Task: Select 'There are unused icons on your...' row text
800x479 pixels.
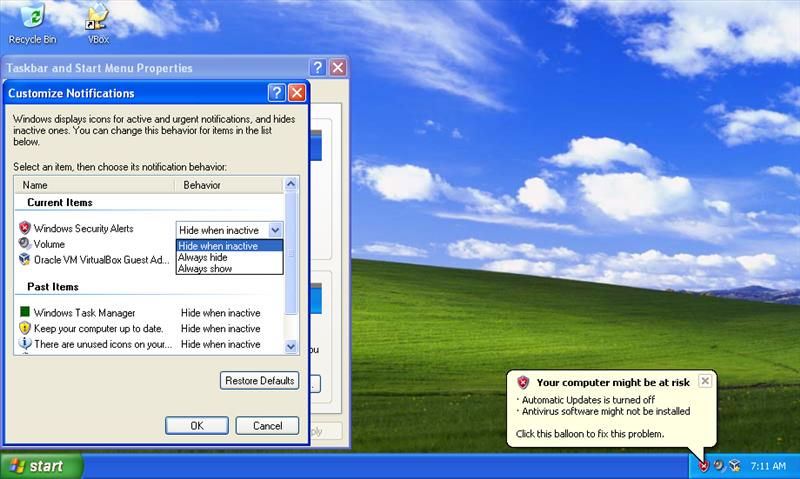Action: click(103, 344)
